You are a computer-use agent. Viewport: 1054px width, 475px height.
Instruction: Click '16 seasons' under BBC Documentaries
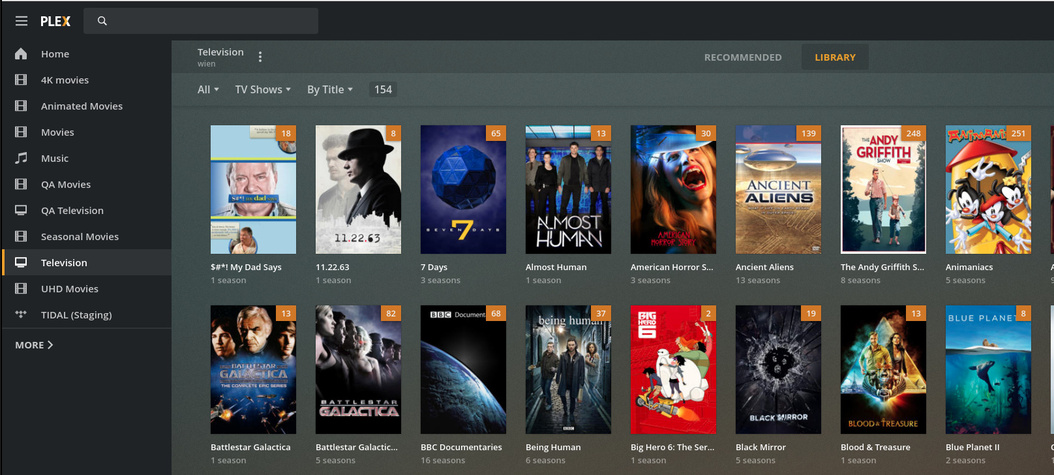tap(443, 460)
